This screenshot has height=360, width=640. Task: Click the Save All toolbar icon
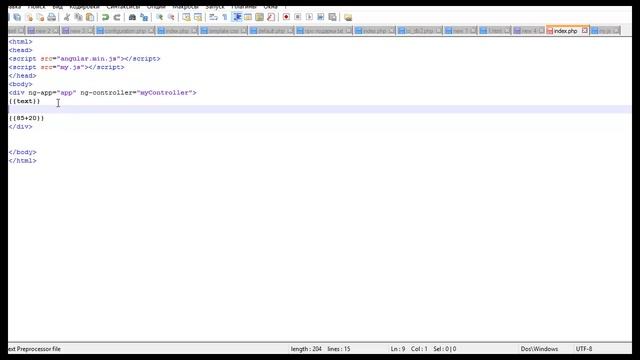[x=17, y=17]
